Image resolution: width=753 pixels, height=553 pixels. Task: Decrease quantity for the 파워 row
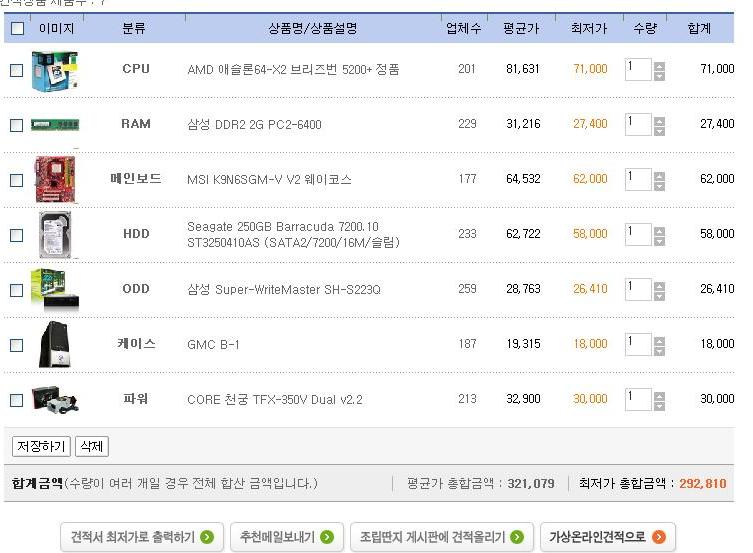(659, 406)
